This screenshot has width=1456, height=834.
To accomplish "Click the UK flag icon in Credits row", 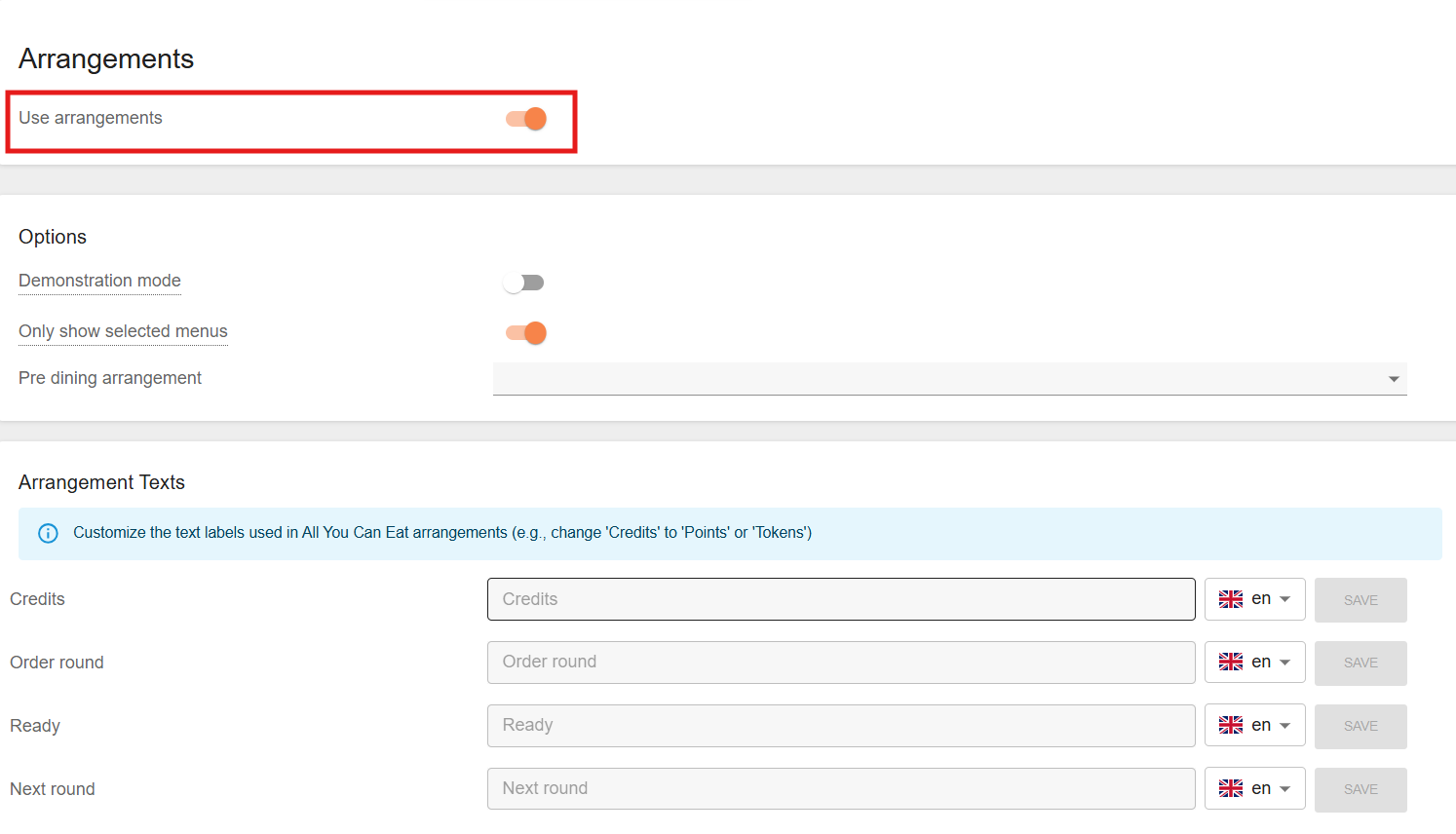I will point(1231,599).
